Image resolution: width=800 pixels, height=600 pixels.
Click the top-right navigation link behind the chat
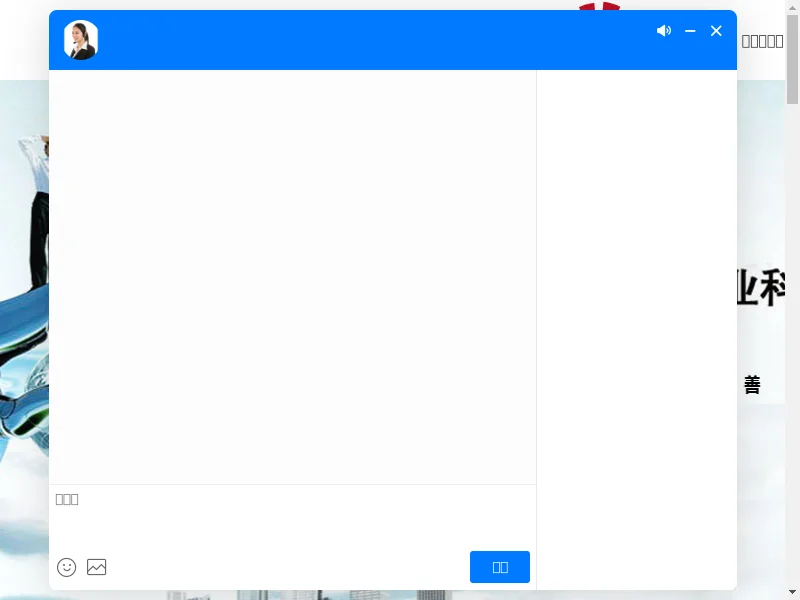[x=762, y=41]
